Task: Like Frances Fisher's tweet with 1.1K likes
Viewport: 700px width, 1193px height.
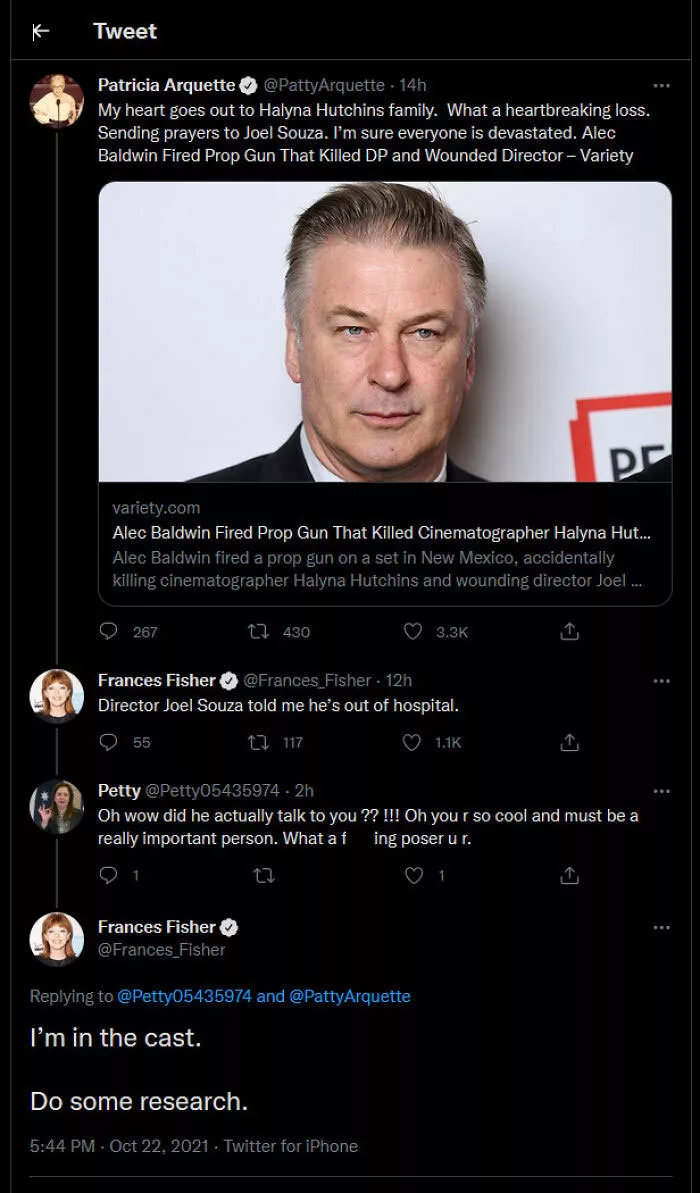Action: (412, 742)
